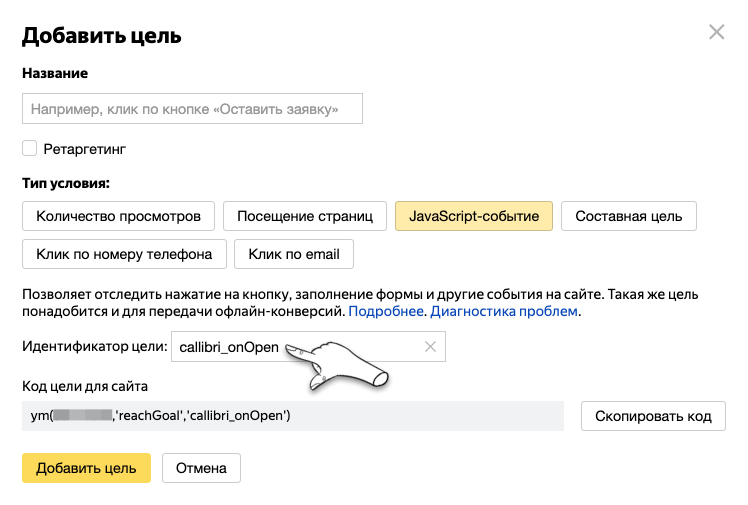Click the Идентификатор цели label

tap(94, 347)
